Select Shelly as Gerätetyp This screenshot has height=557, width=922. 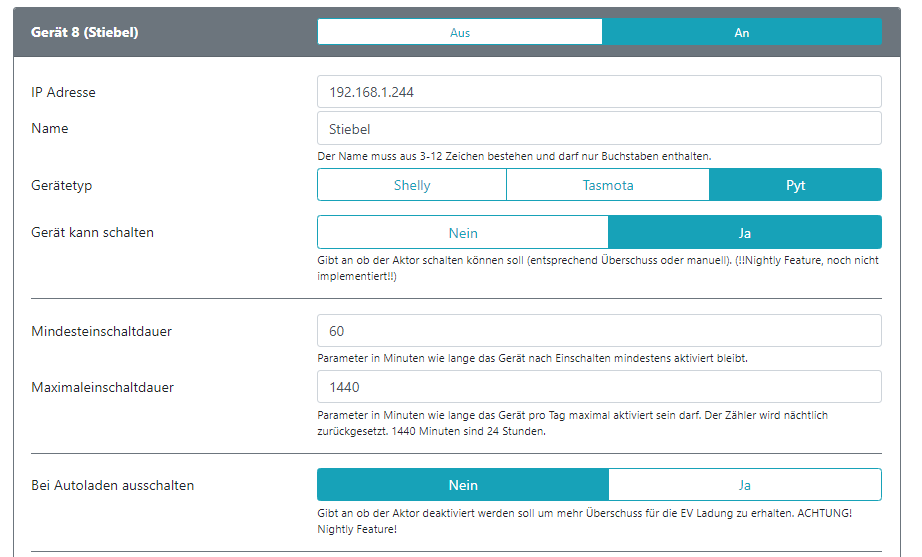[412, 185]
